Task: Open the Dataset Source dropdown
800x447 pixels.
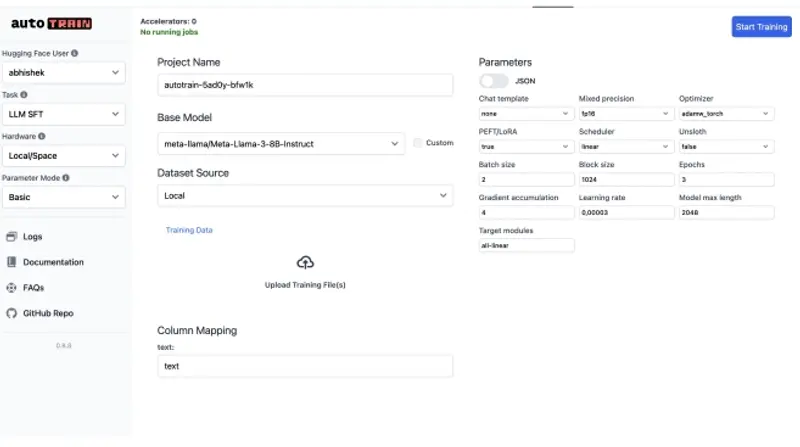Action: click(x=305, y=196)
